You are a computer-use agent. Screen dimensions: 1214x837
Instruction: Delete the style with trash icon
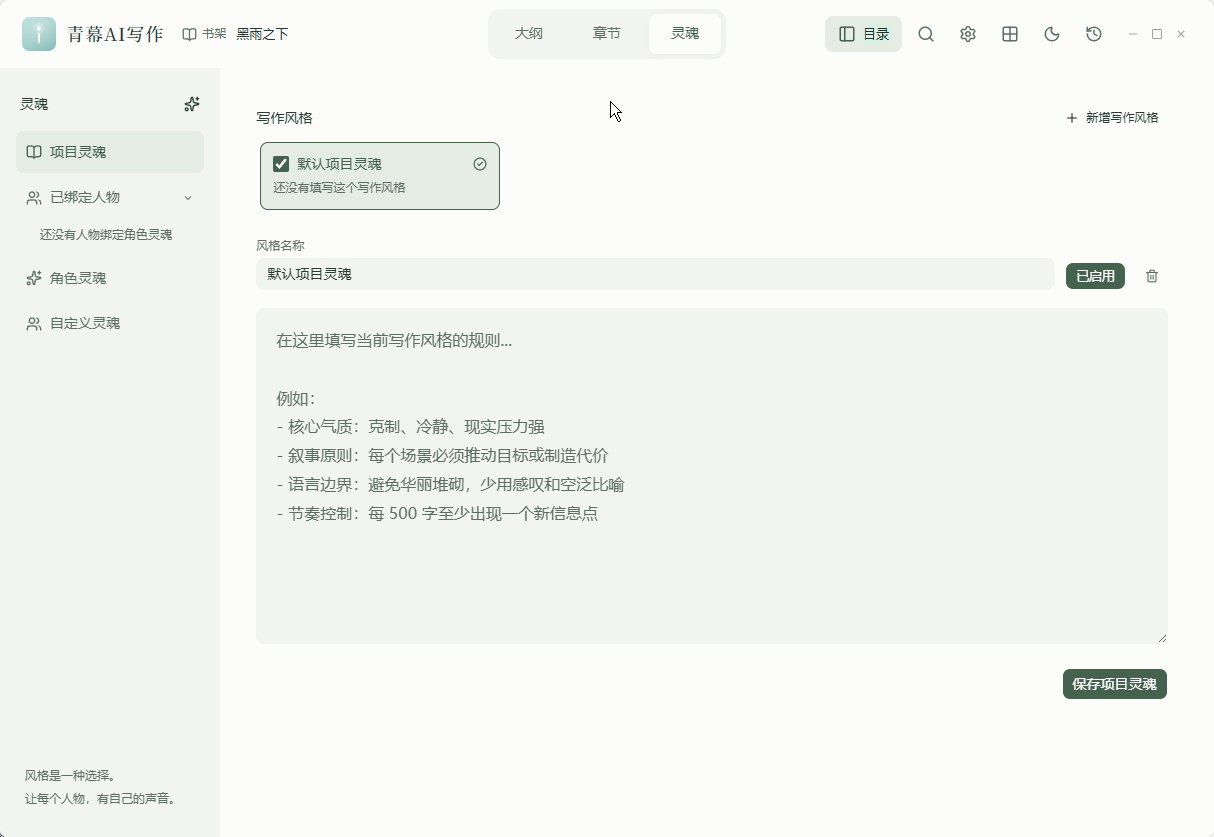point(1152,276)
